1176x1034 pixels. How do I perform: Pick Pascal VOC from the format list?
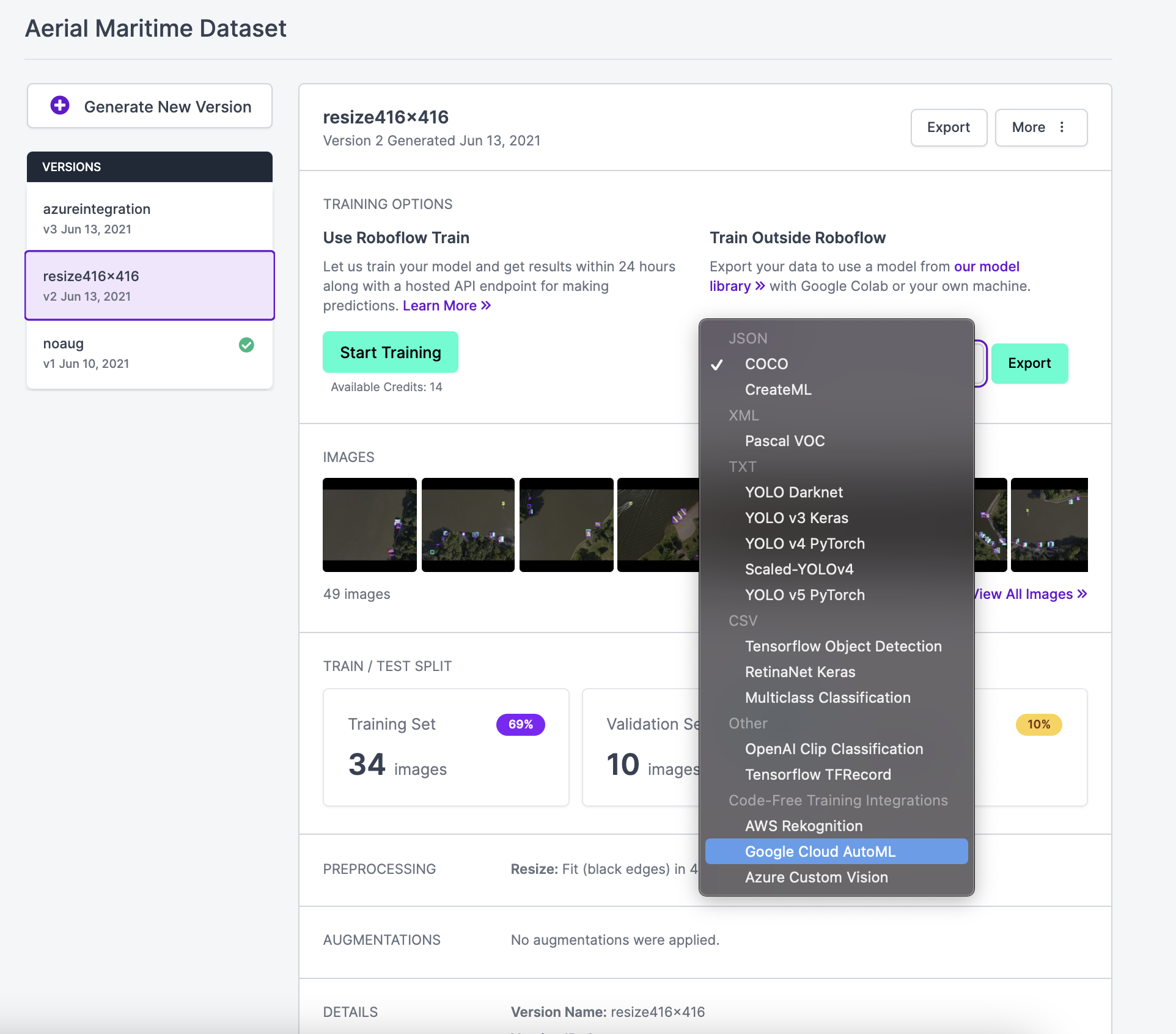784,441
